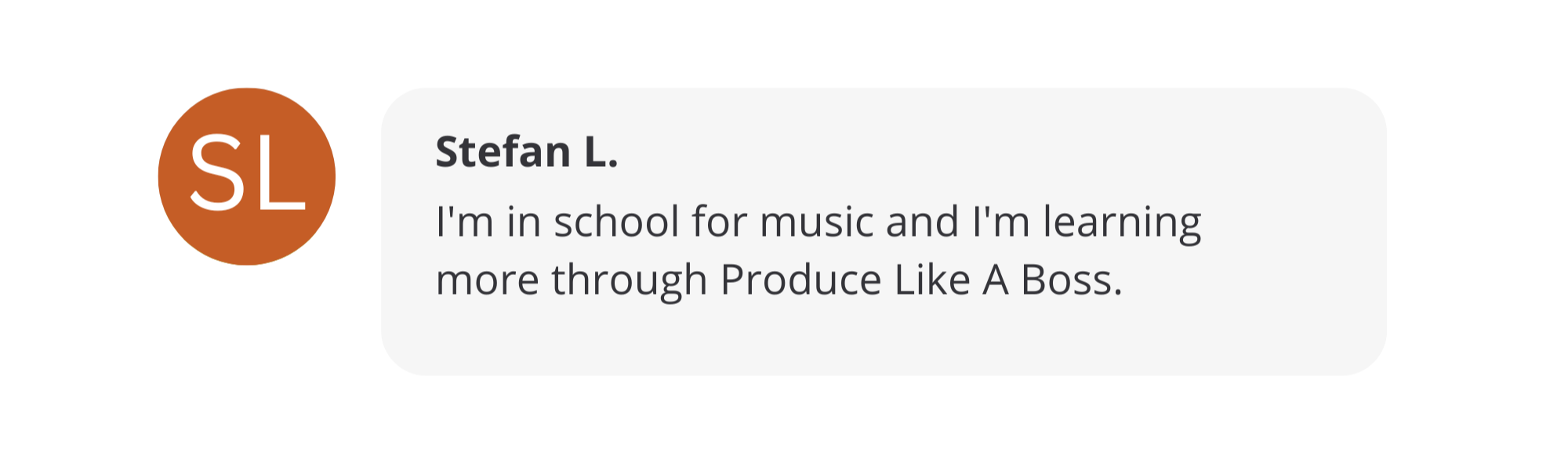Click the word "music" in the testimonial
This screenshot has width=1568, height=456.
click(816, 222)
